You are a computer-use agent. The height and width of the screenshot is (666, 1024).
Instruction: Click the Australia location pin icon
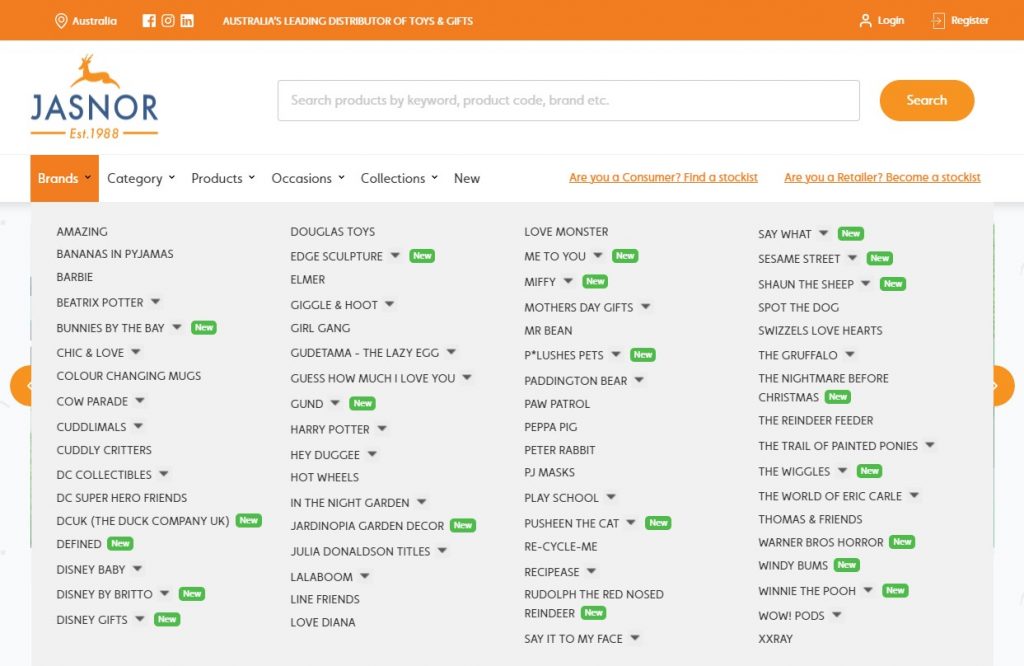point(61,21)
